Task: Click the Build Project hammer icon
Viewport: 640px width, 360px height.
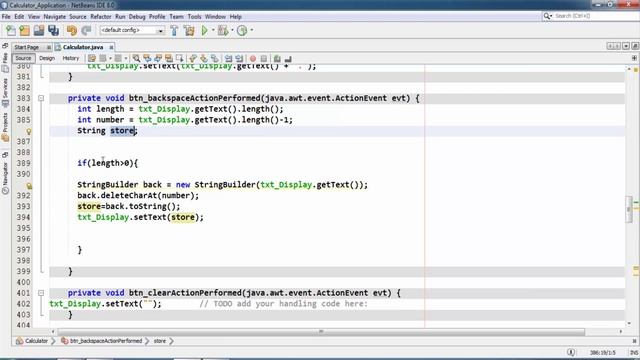Action: coord(174,31)
